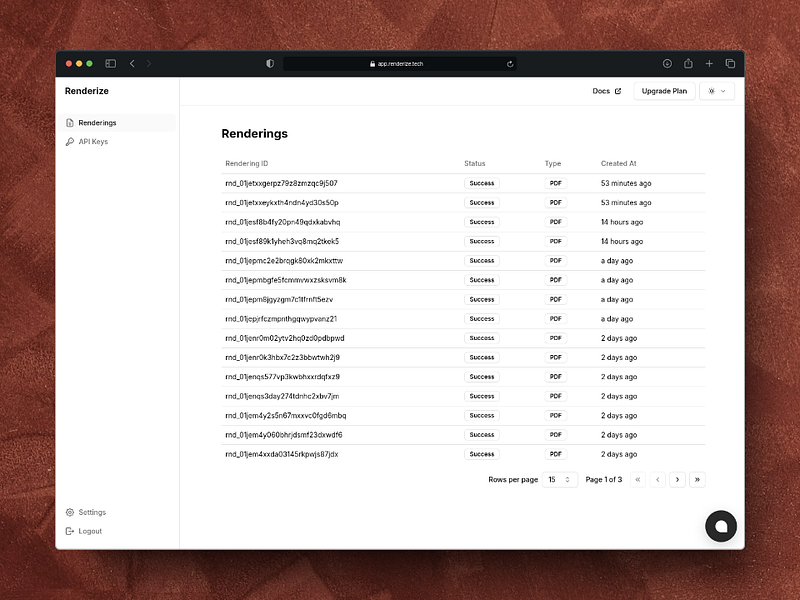800x600 pixels.
Task: Go to the next page
Action: point(678,480)
